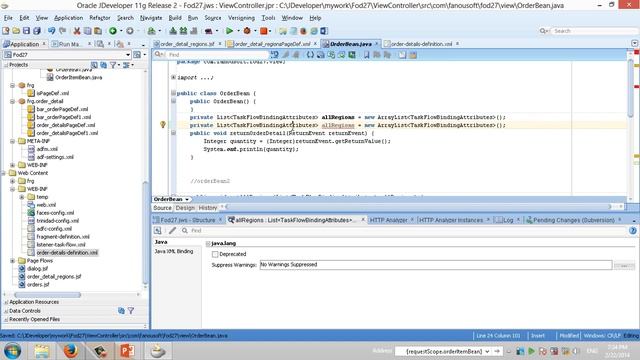Start debugging with the bug icon
The width and height of the screenshot is (640, 360).
247,31
